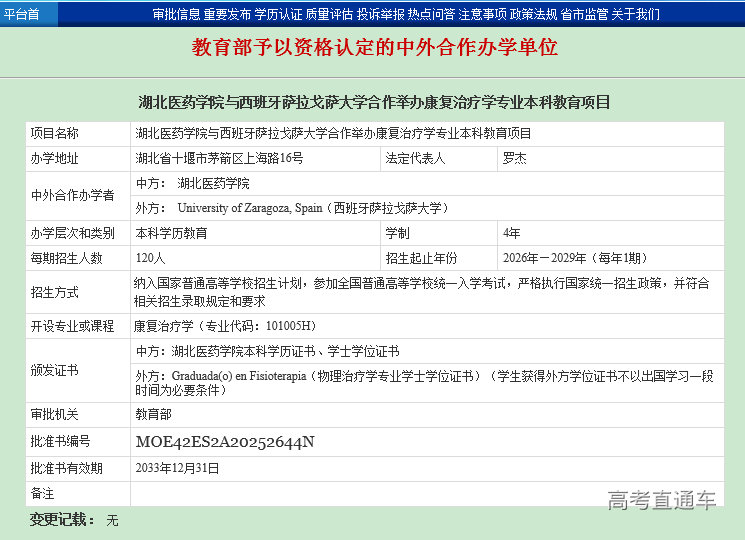The width and height of the screenshot is (745, 540).
Task: Select the 省市监管 menu item
Action: point(584,14)
